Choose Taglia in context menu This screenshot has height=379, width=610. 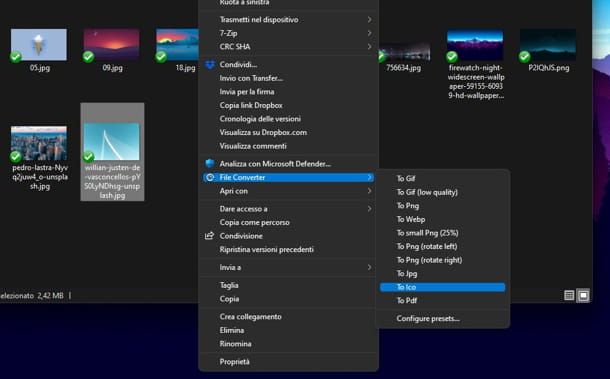tap(288, 285)
